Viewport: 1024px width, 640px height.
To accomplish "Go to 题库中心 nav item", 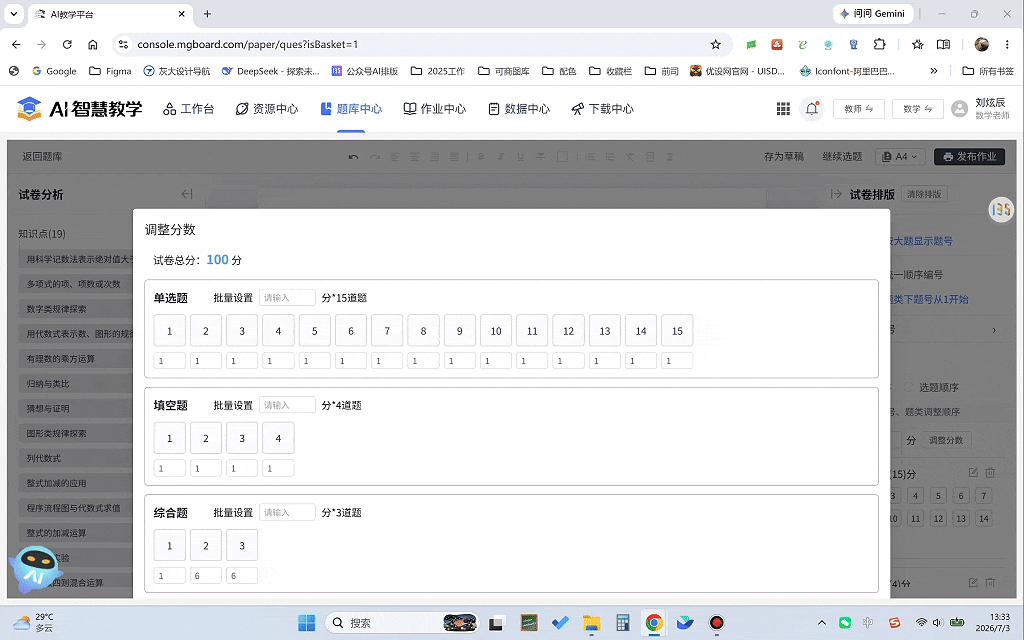I will click(351, 109).
